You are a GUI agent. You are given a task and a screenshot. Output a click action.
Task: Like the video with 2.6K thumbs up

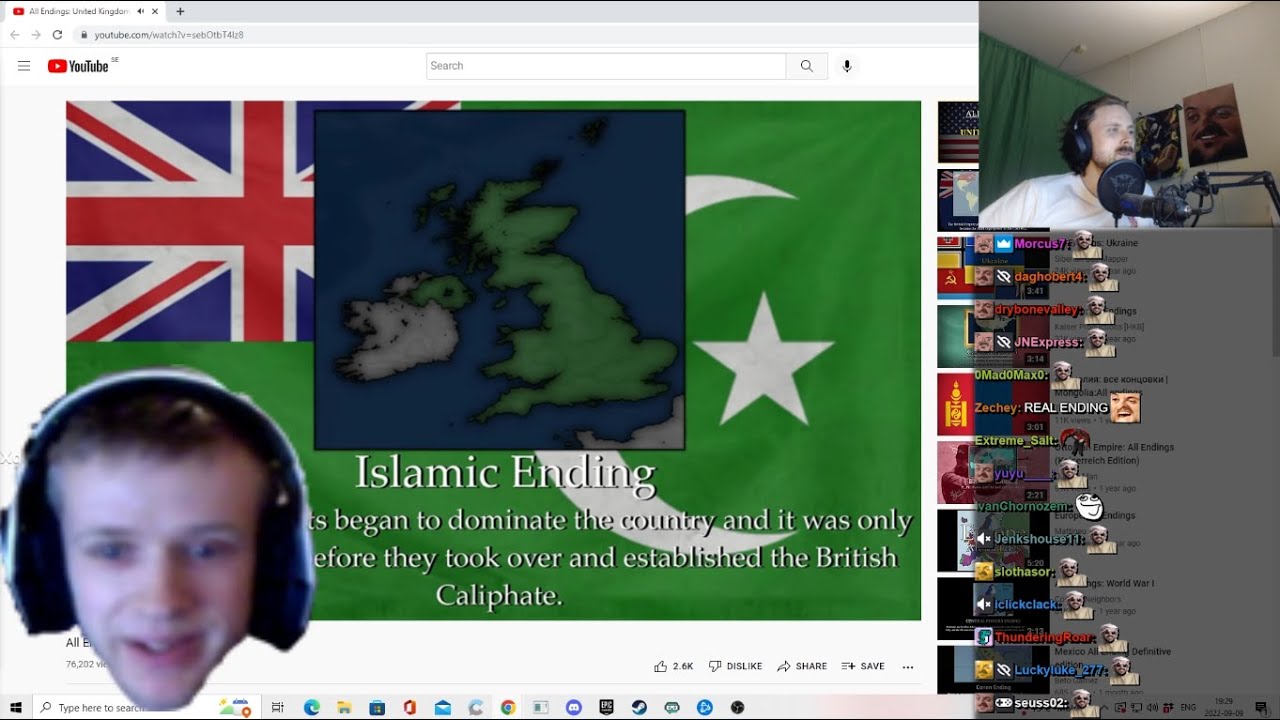tap(674, 666)
